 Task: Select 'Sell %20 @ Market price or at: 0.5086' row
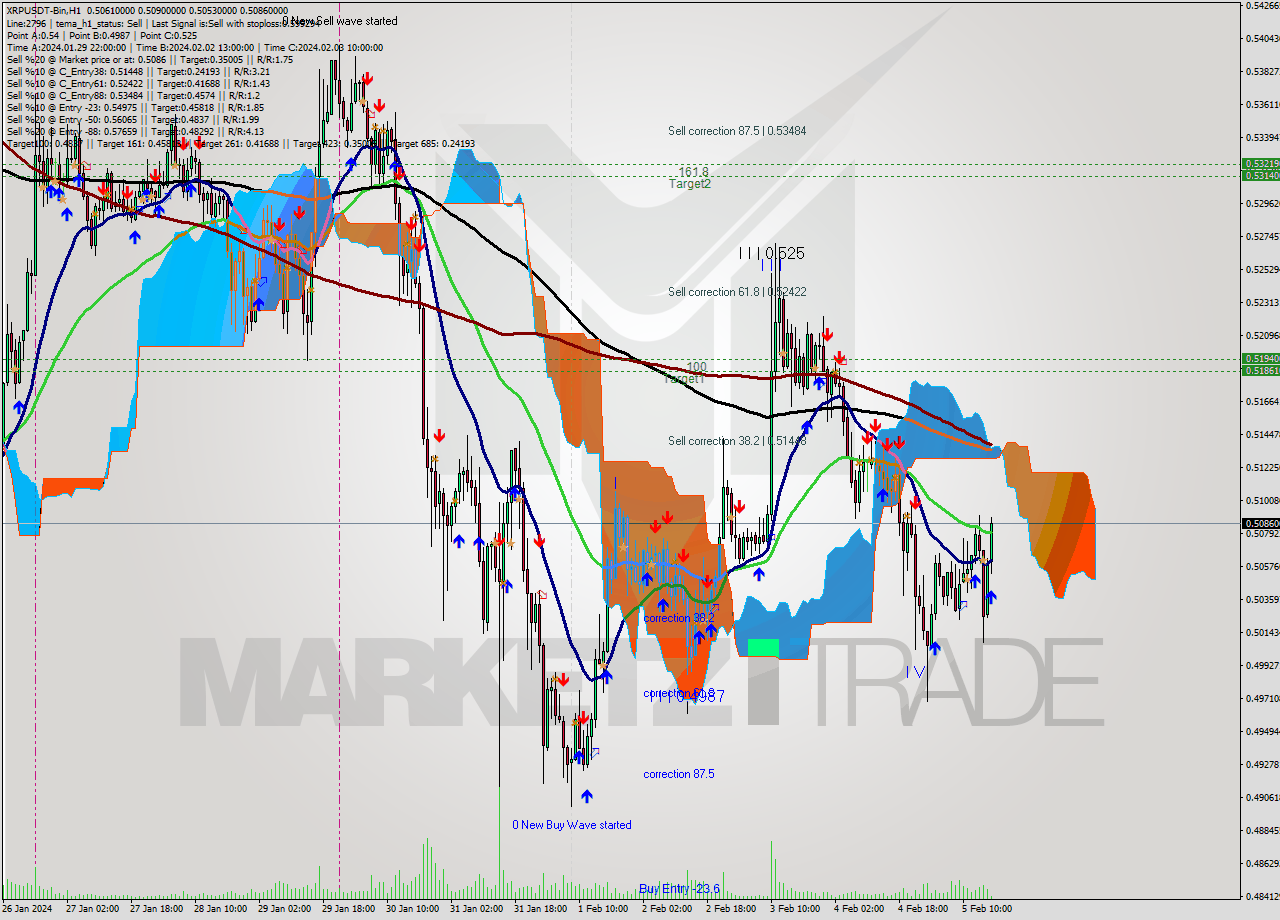[x=149, y=59]
